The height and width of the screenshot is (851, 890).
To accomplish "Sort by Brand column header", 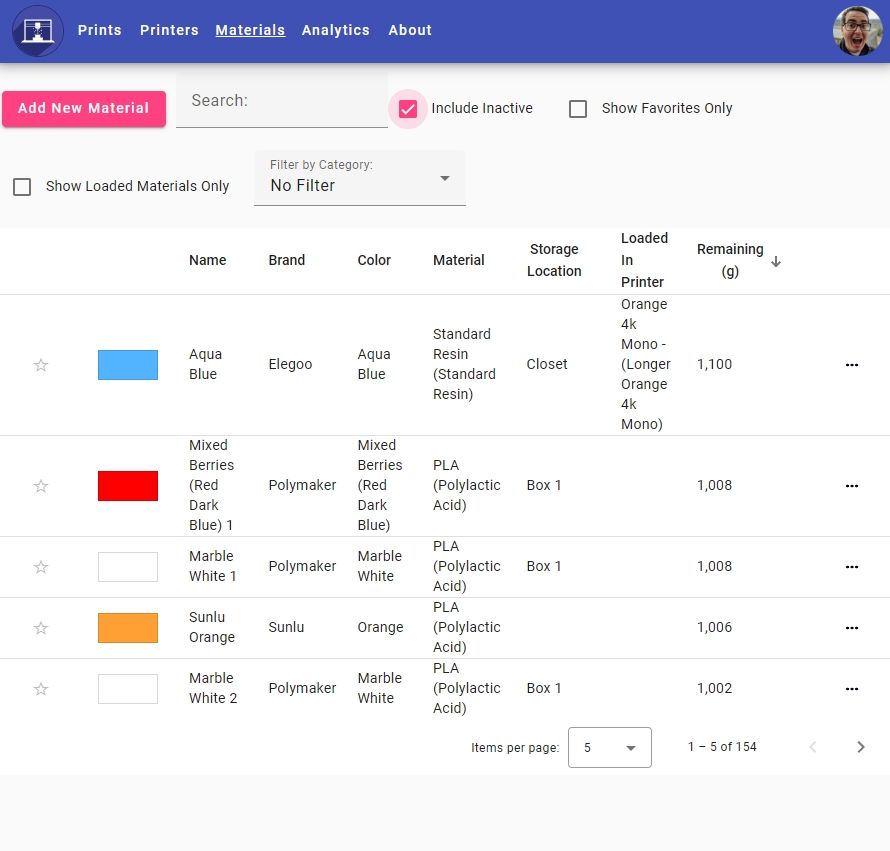I will coord(287,260).
